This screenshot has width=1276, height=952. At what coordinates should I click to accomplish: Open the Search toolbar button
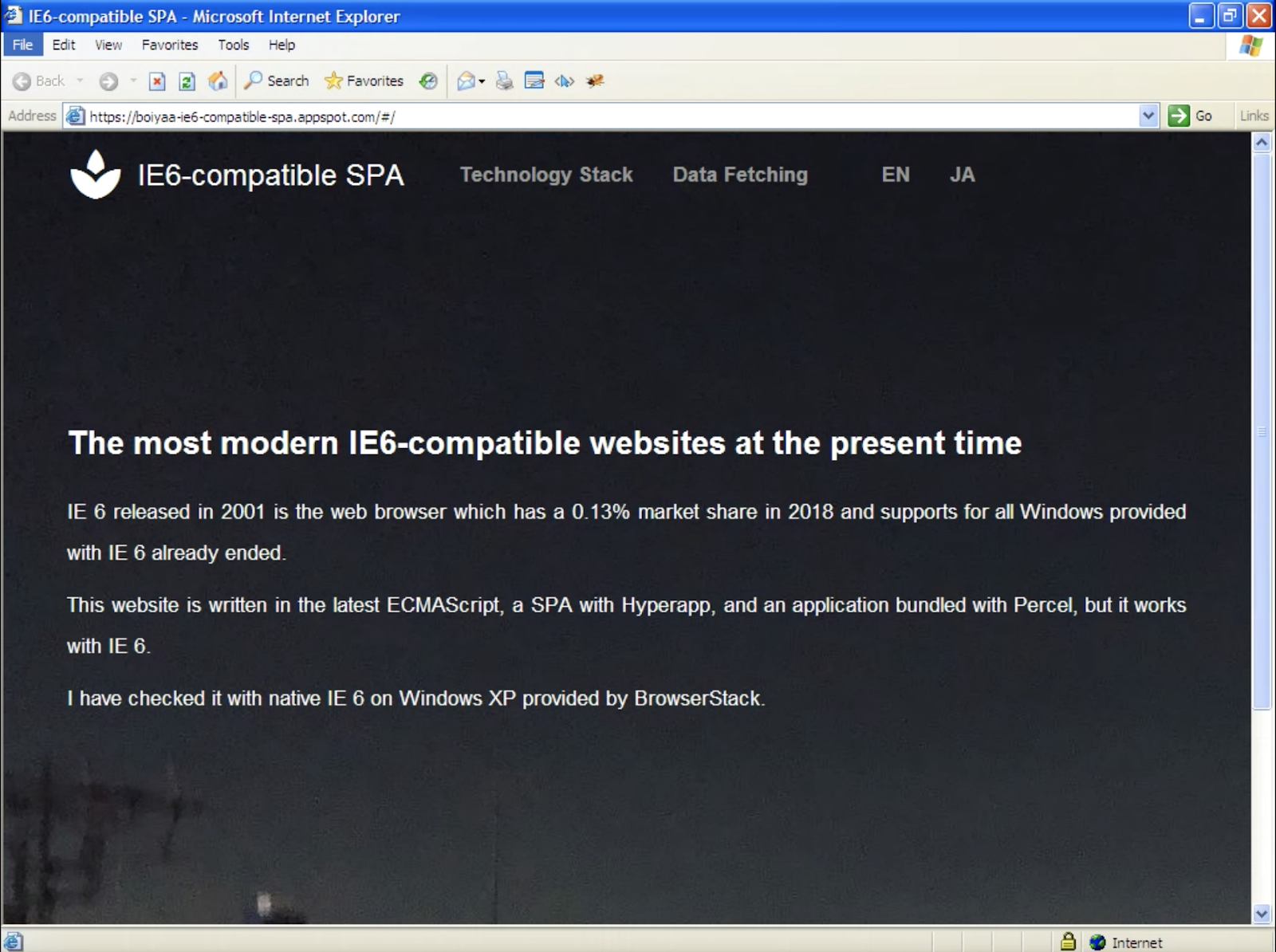click(x=276, y=81)
